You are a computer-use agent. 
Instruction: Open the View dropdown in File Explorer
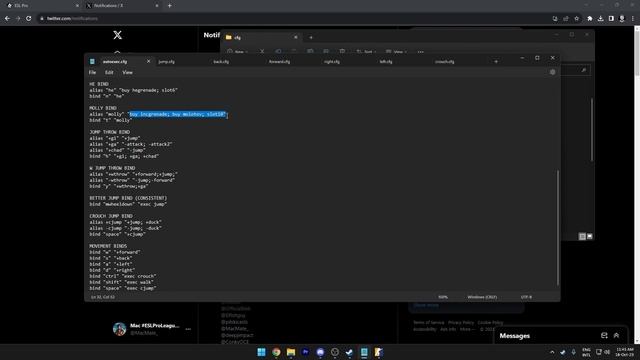pyautogui.click(x=397, y=52)
